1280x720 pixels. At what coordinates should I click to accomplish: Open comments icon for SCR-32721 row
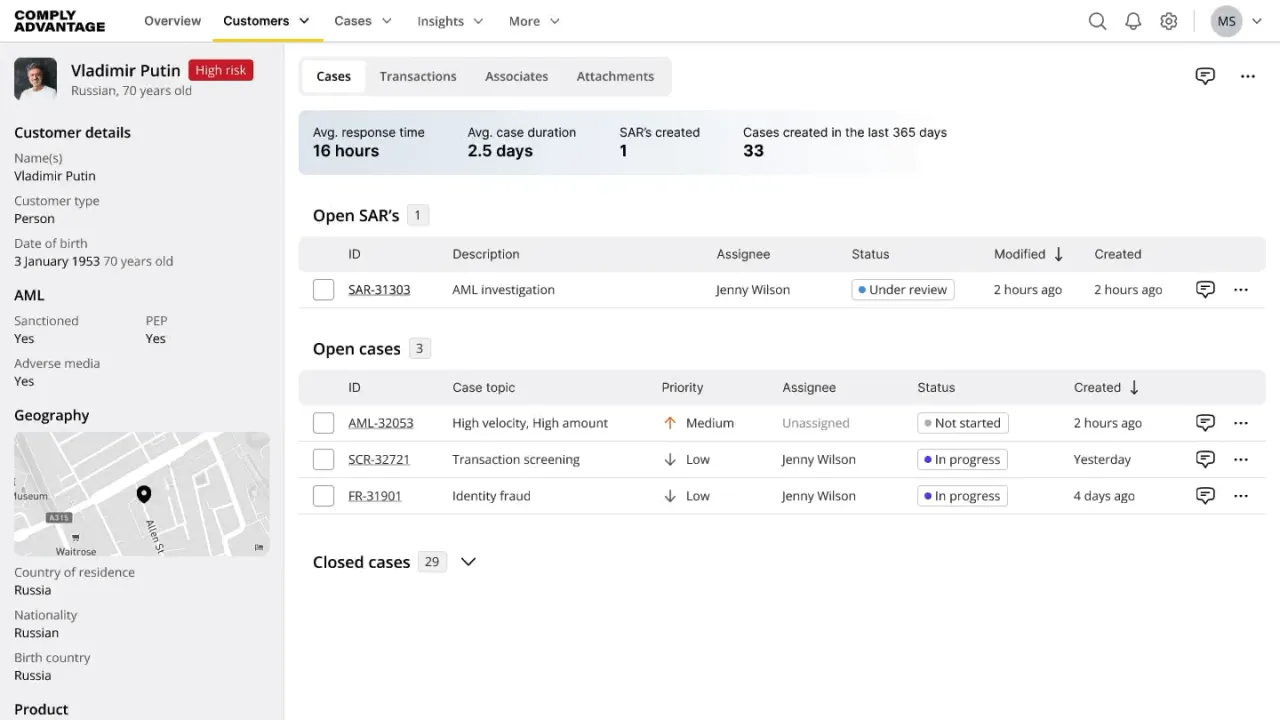pyautogui.click(x=1205, y=460)
